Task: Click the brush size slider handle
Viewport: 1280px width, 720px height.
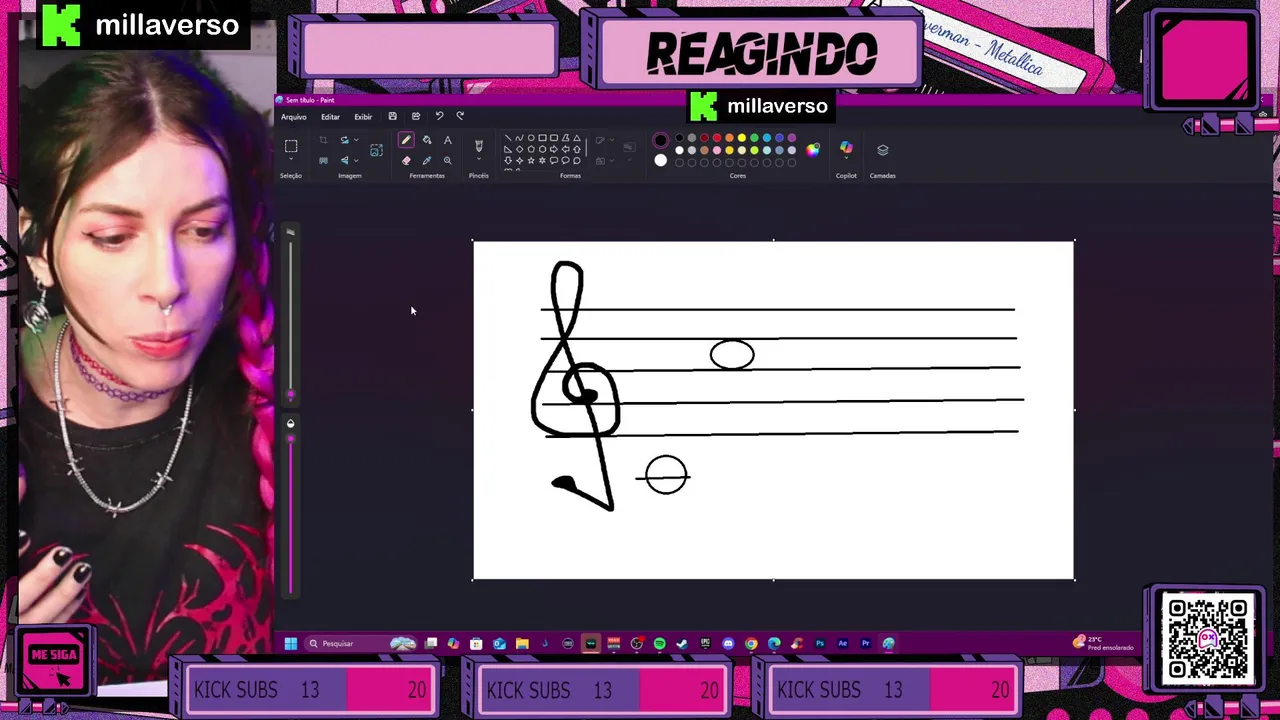Action: [x=291, y=395]
